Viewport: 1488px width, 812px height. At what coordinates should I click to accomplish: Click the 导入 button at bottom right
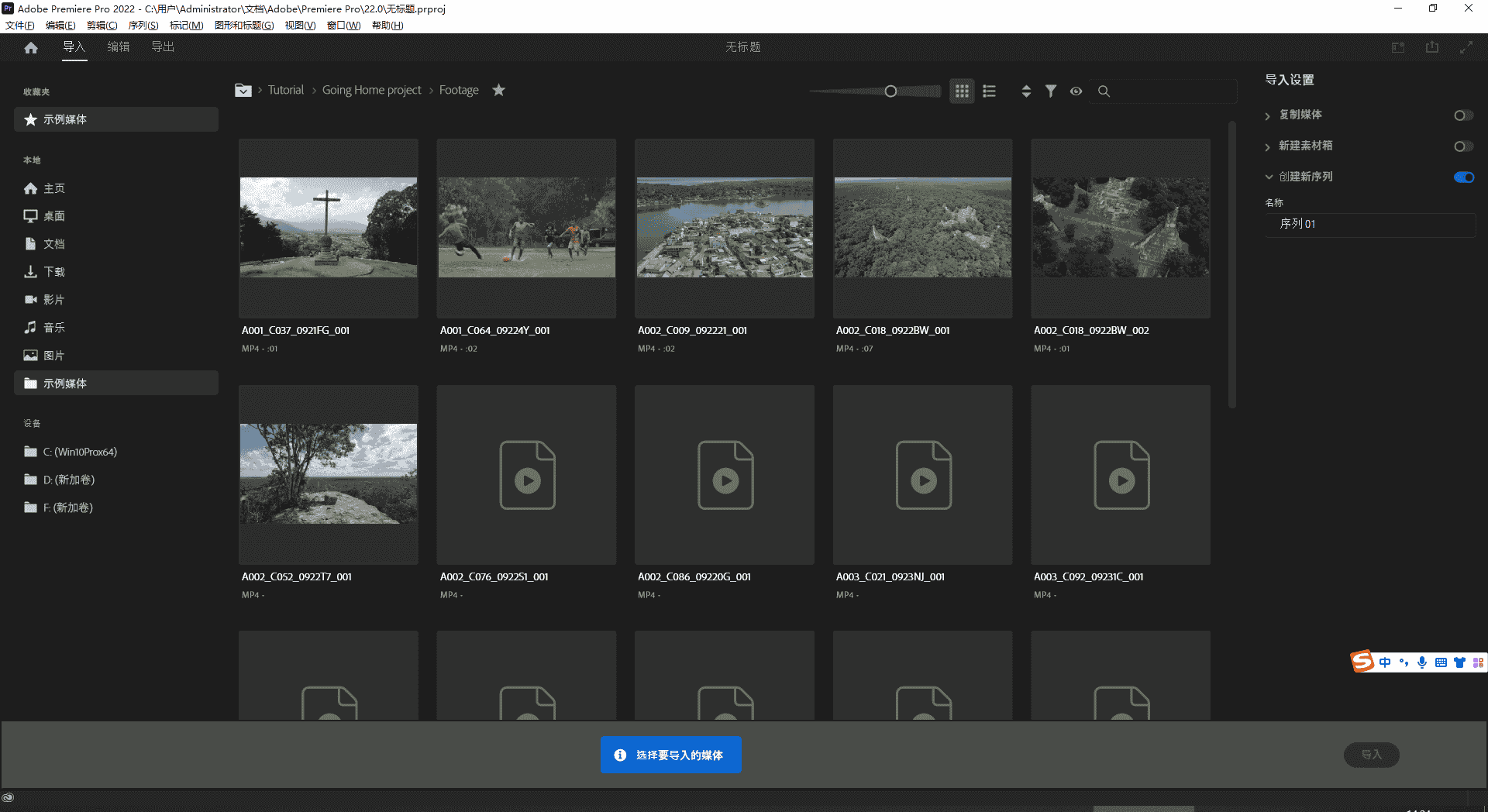pos(1371,755)
